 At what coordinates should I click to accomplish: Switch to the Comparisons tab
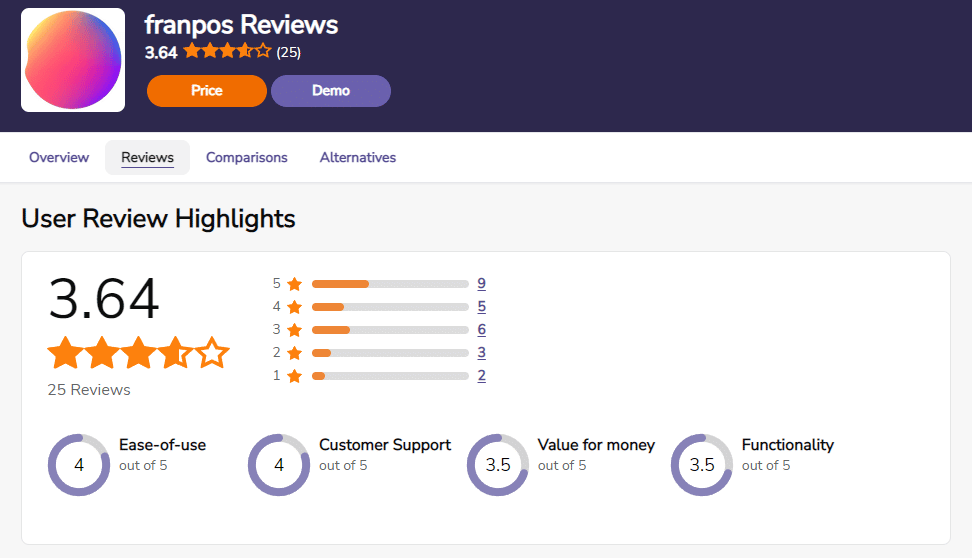click(247, 157)
